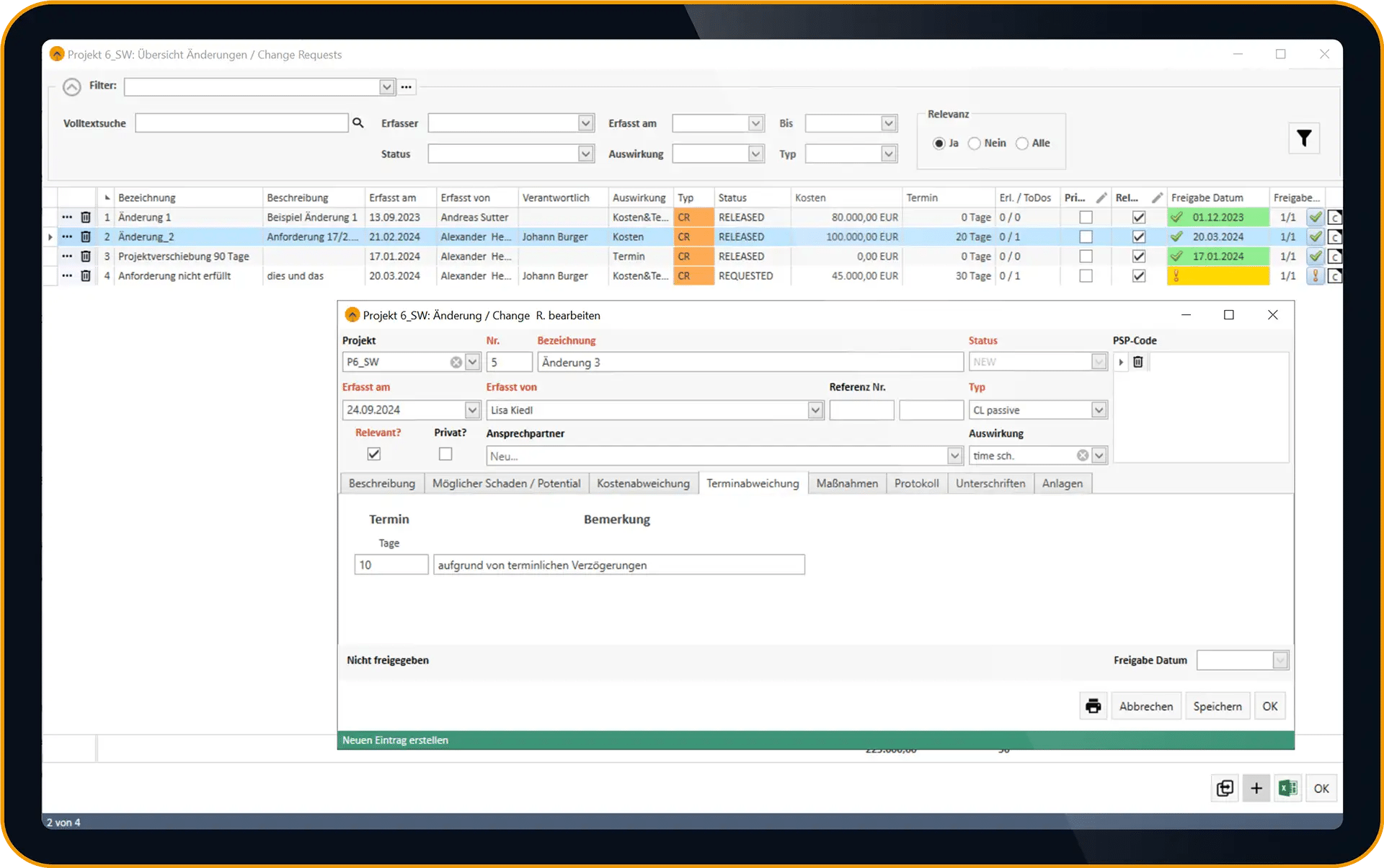The width and height of the screenshot is (1384, 868).
Task: Click the Abbrechen button
Action: click(x=1146, y=707)
